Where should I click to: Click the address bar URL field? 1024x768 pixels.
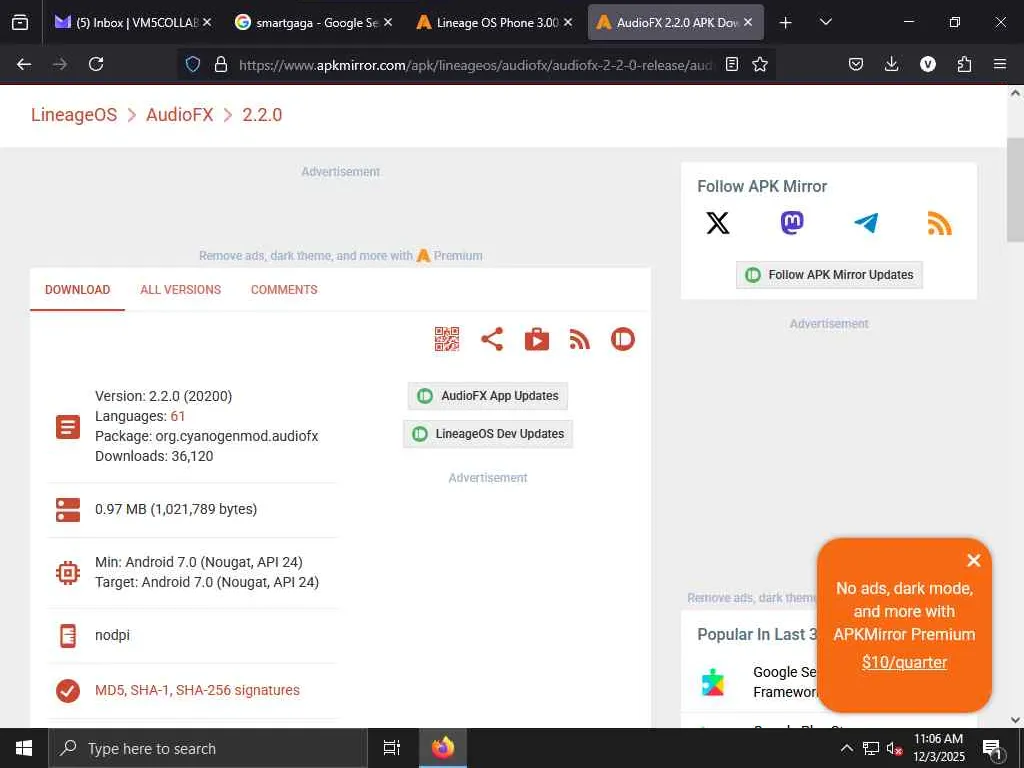click(475, 64)
